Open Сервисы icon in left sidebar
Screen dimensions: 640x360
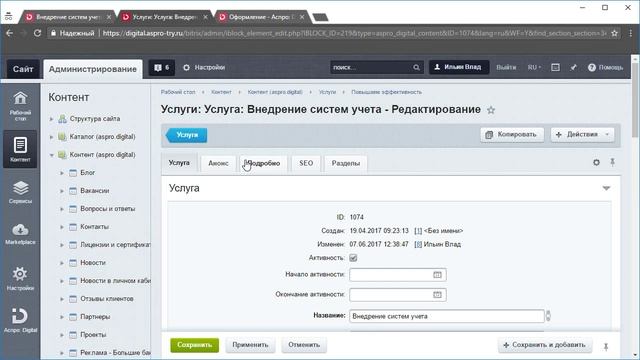[20, 192]
